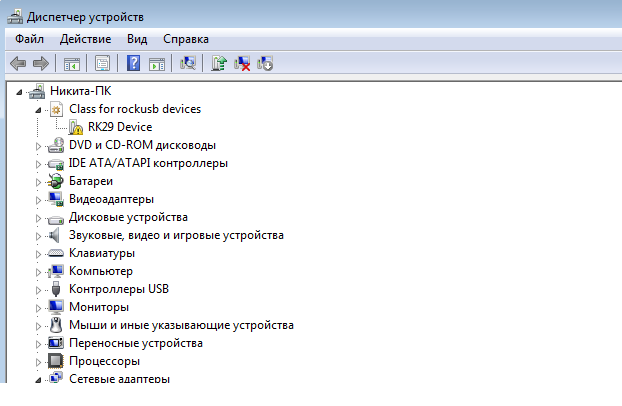
Task: Open the Справка menu
Action: point(186,39)
